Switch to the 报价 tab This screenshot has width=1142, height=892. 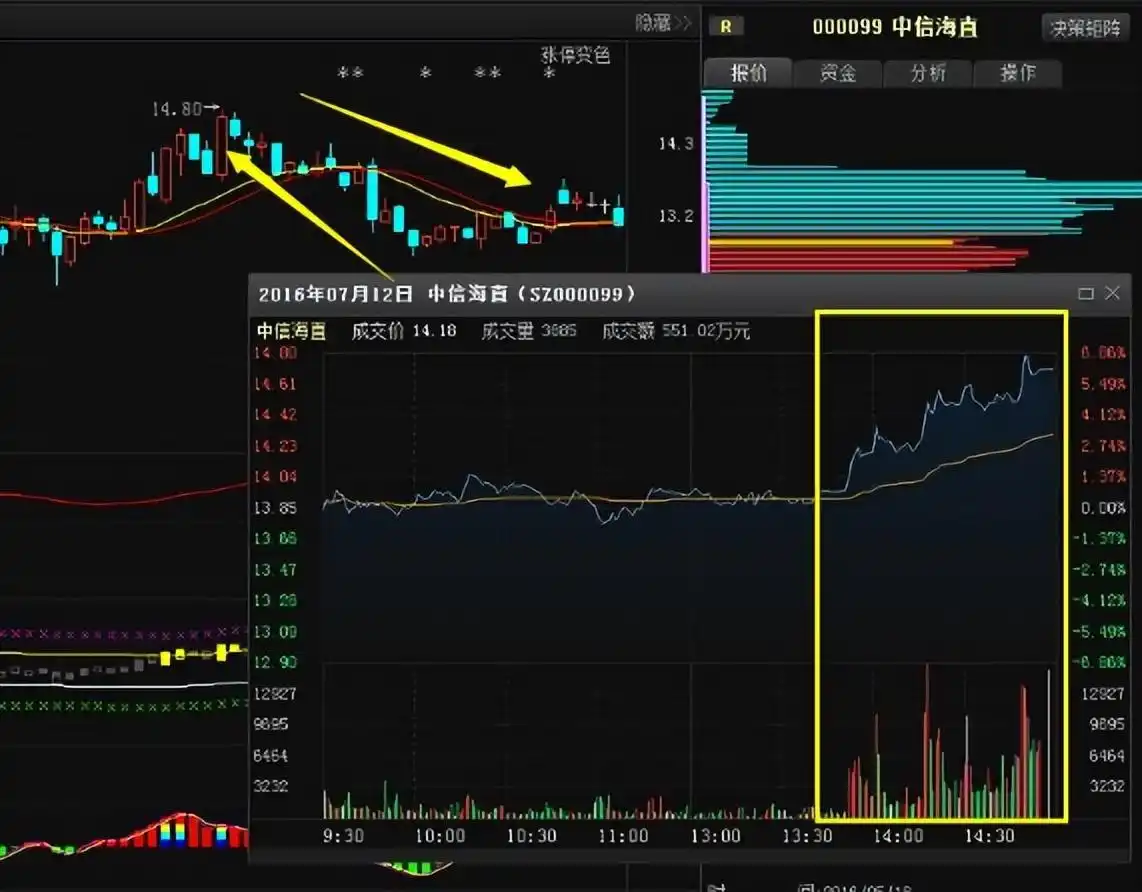(748, 73)
